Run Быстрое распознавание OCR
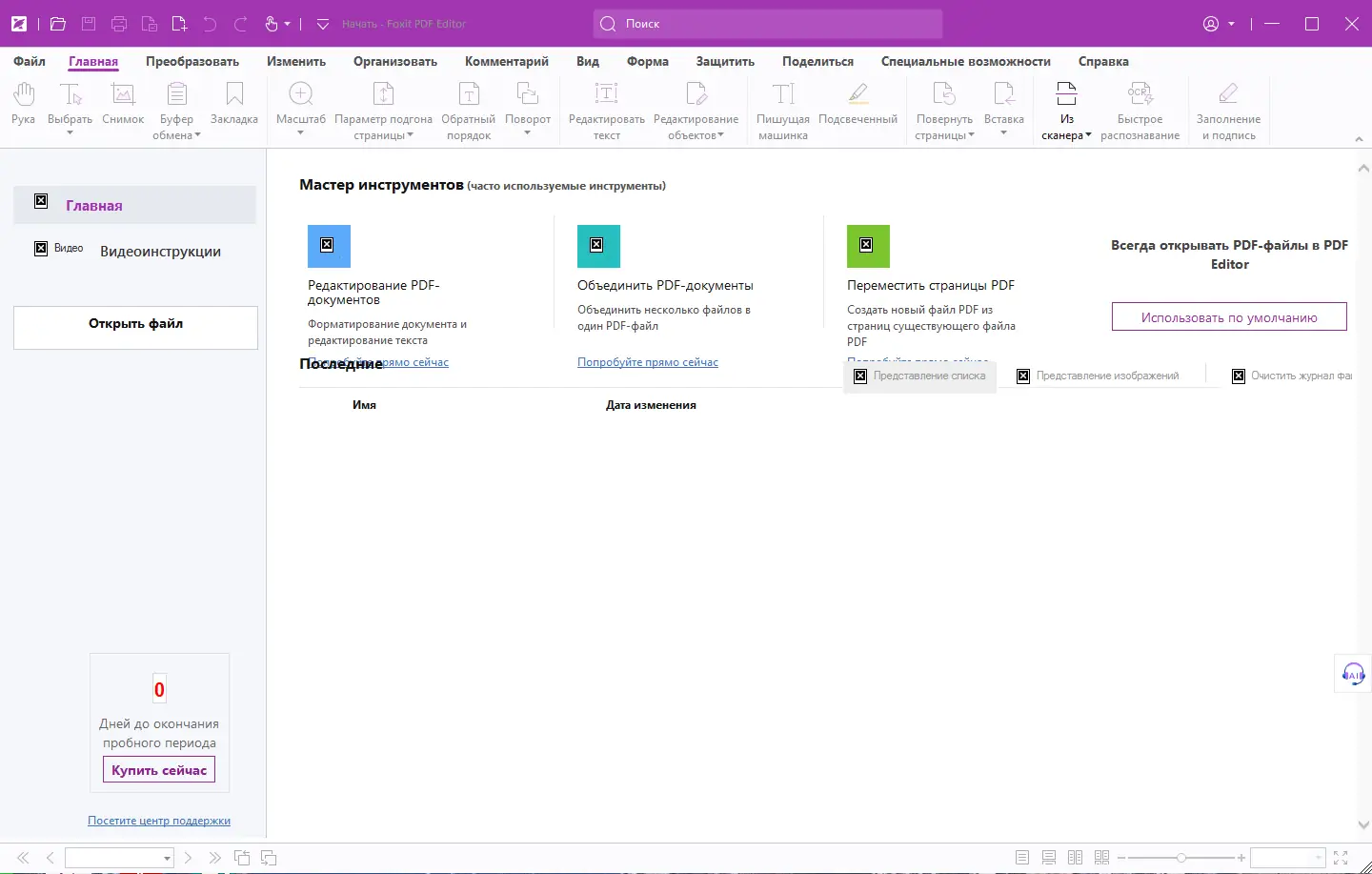Viewport: 1372px width, 874px height. 1140,111
